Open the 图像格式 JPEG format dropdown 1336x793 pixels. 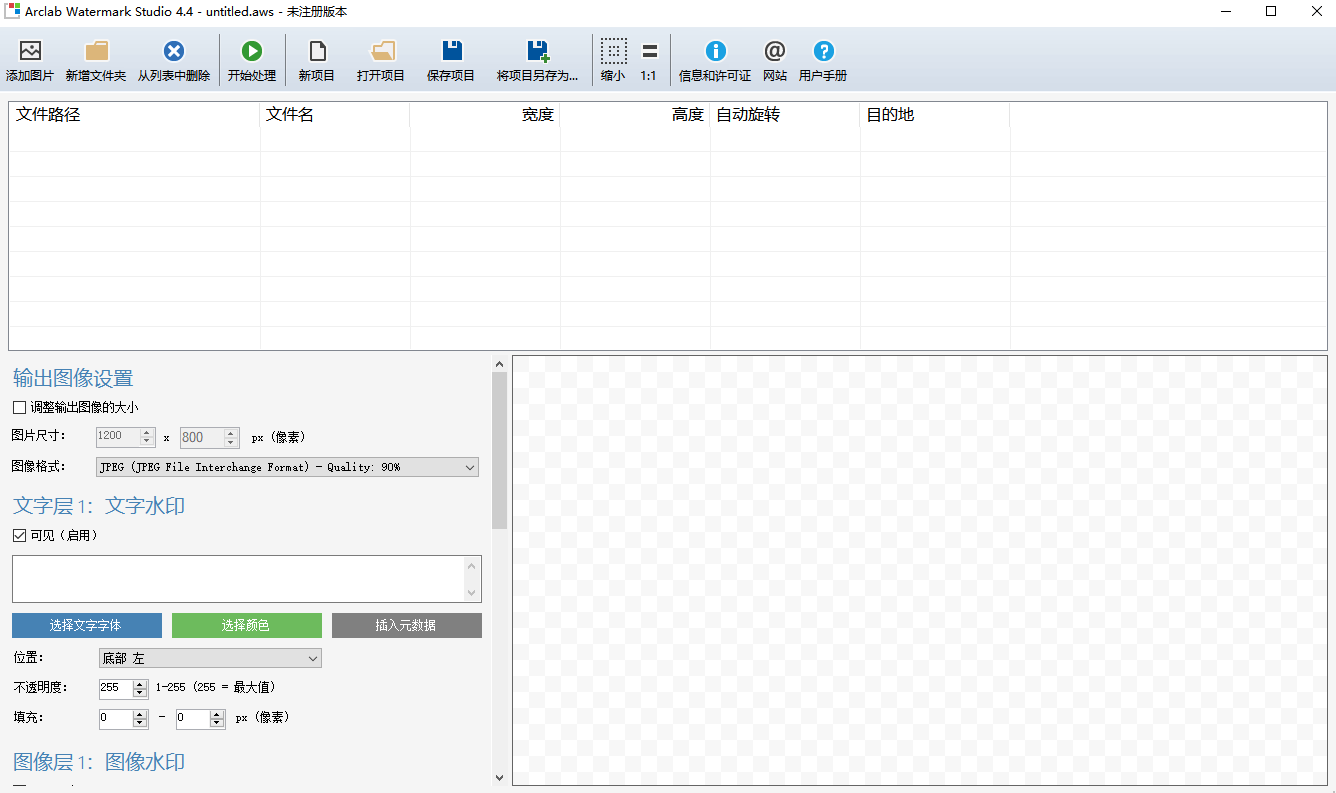click(x=287, y=467)
